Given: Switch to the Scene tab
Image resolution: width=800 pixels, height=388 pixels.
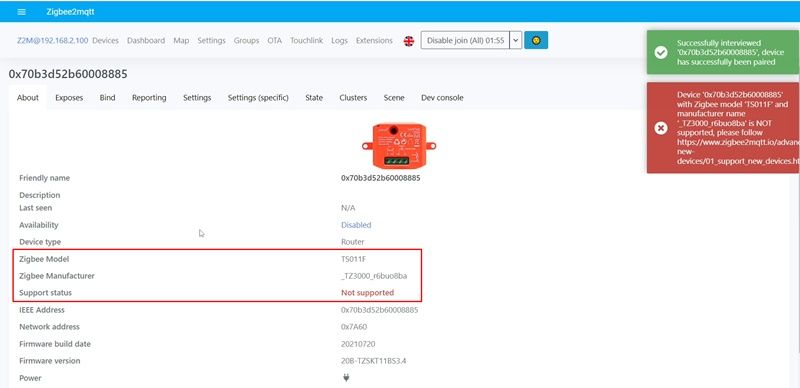Looking at the screenshot, I should click(x=394, y=98).
